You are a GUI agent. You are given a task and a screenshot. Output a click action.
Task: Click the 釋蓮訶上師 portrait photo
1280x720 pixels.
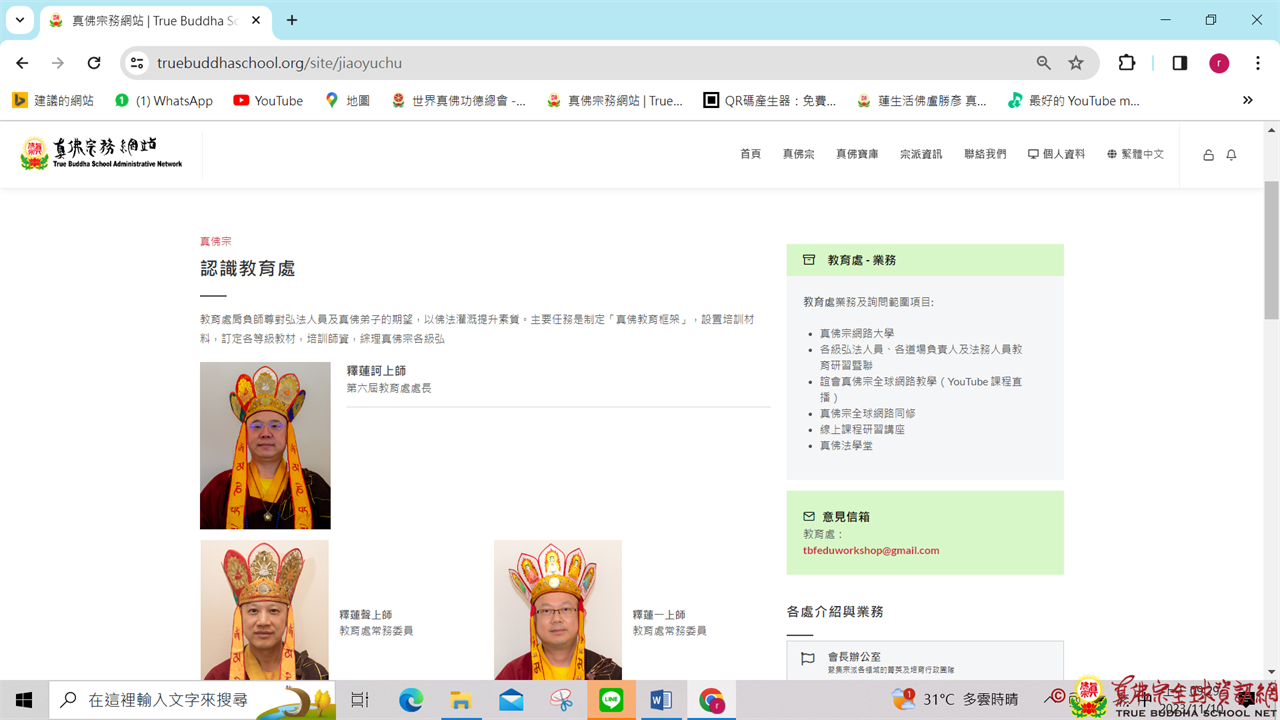click(265, 445)
